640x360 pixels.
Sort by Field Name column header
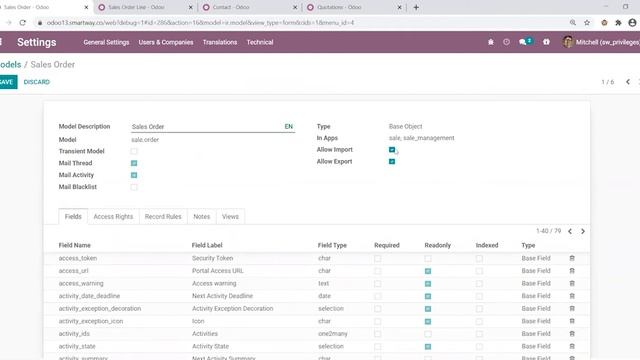click(x=75, y=245)
